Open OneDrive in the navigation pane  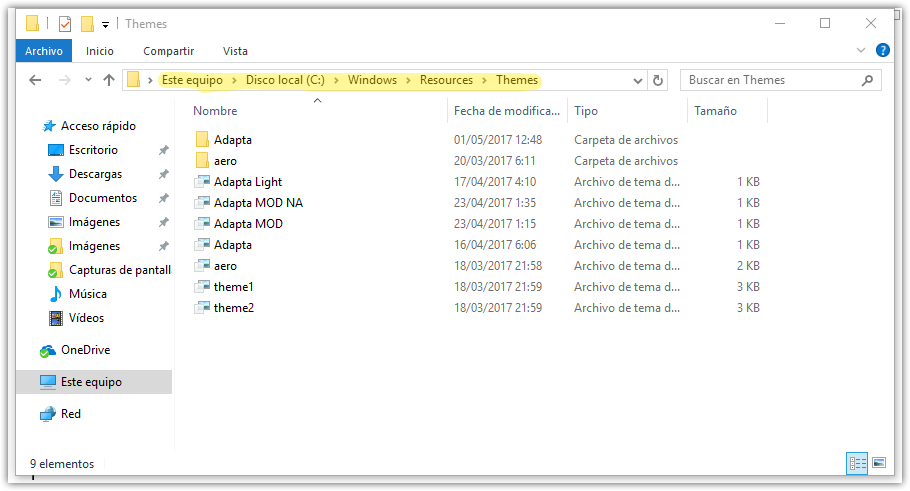(x=85, y=350)
